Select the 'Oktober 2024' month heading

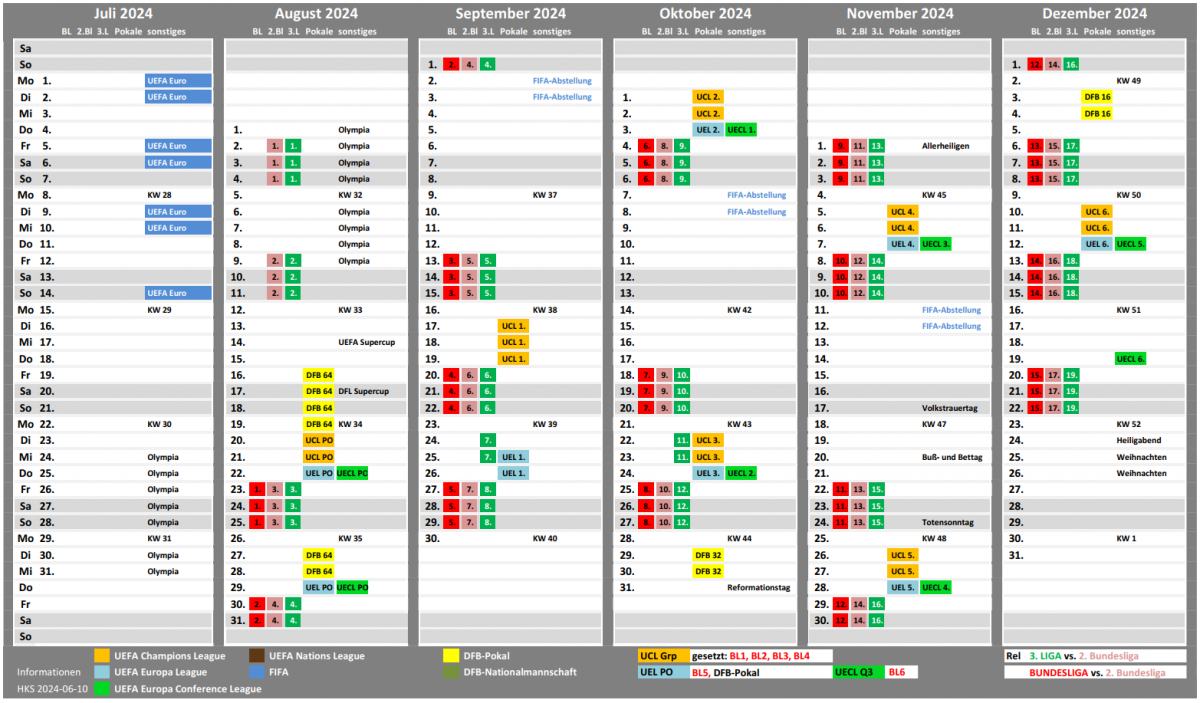[x=705, y=14]
